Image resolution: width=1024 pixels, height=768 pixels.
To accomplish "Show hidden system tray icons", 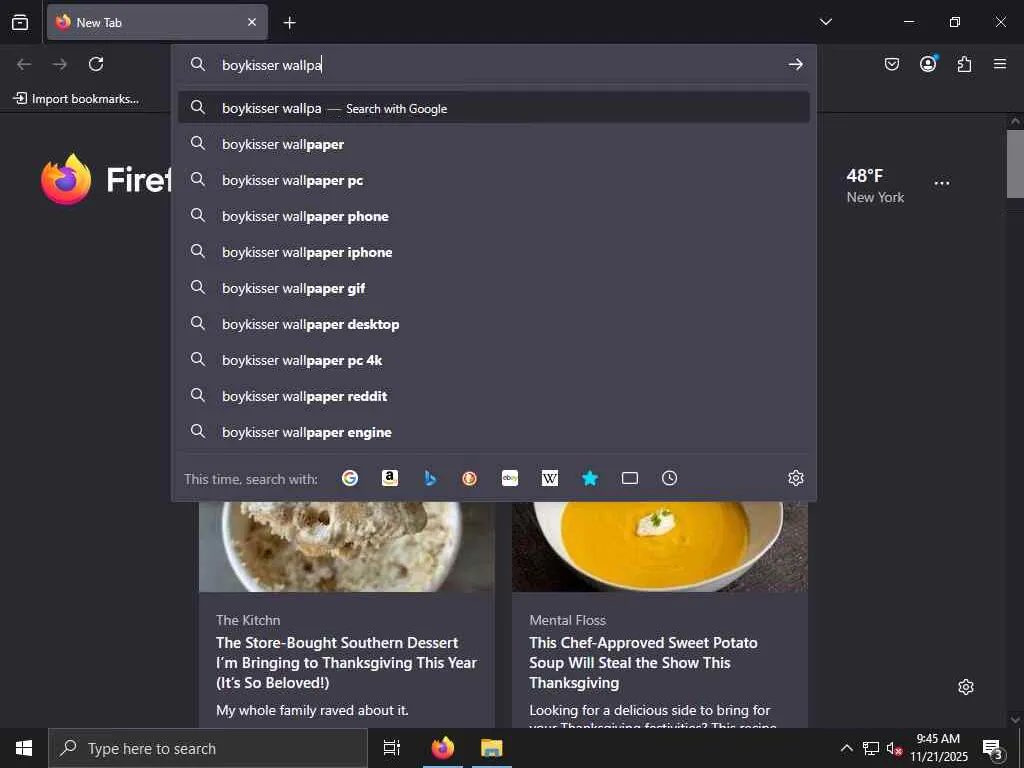I will (x=846, y=748).
